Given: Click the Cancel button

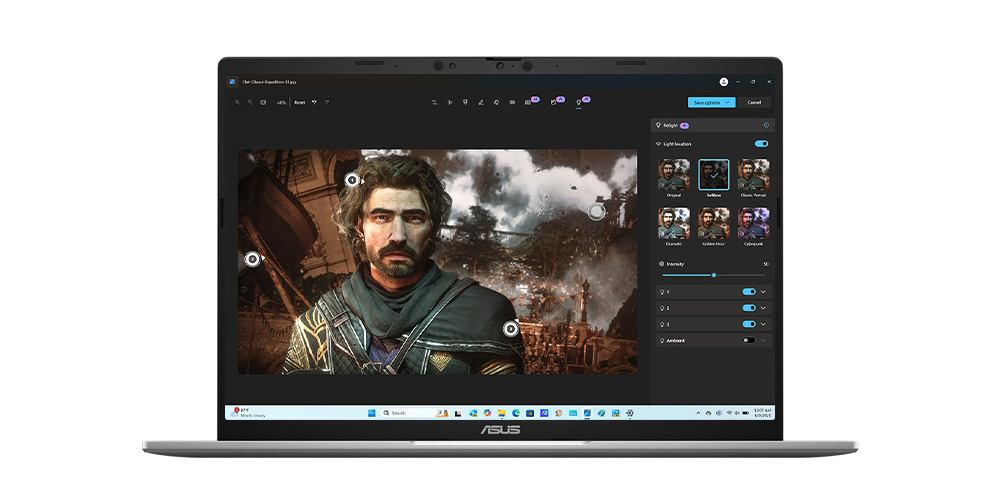Looking at the screenshot, I should pyautogui.click(x=754, y=102).
